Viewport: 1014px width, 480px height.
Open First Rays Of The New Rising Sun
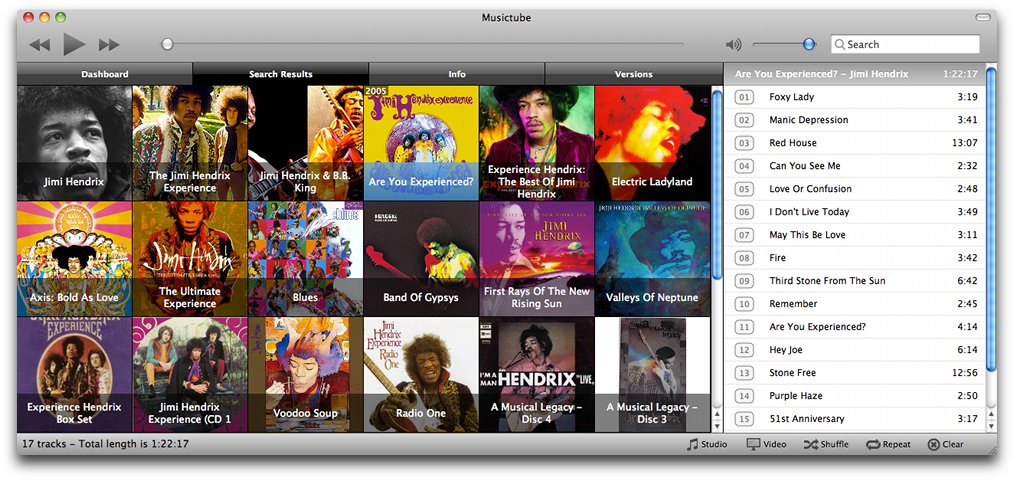point(537,259)
